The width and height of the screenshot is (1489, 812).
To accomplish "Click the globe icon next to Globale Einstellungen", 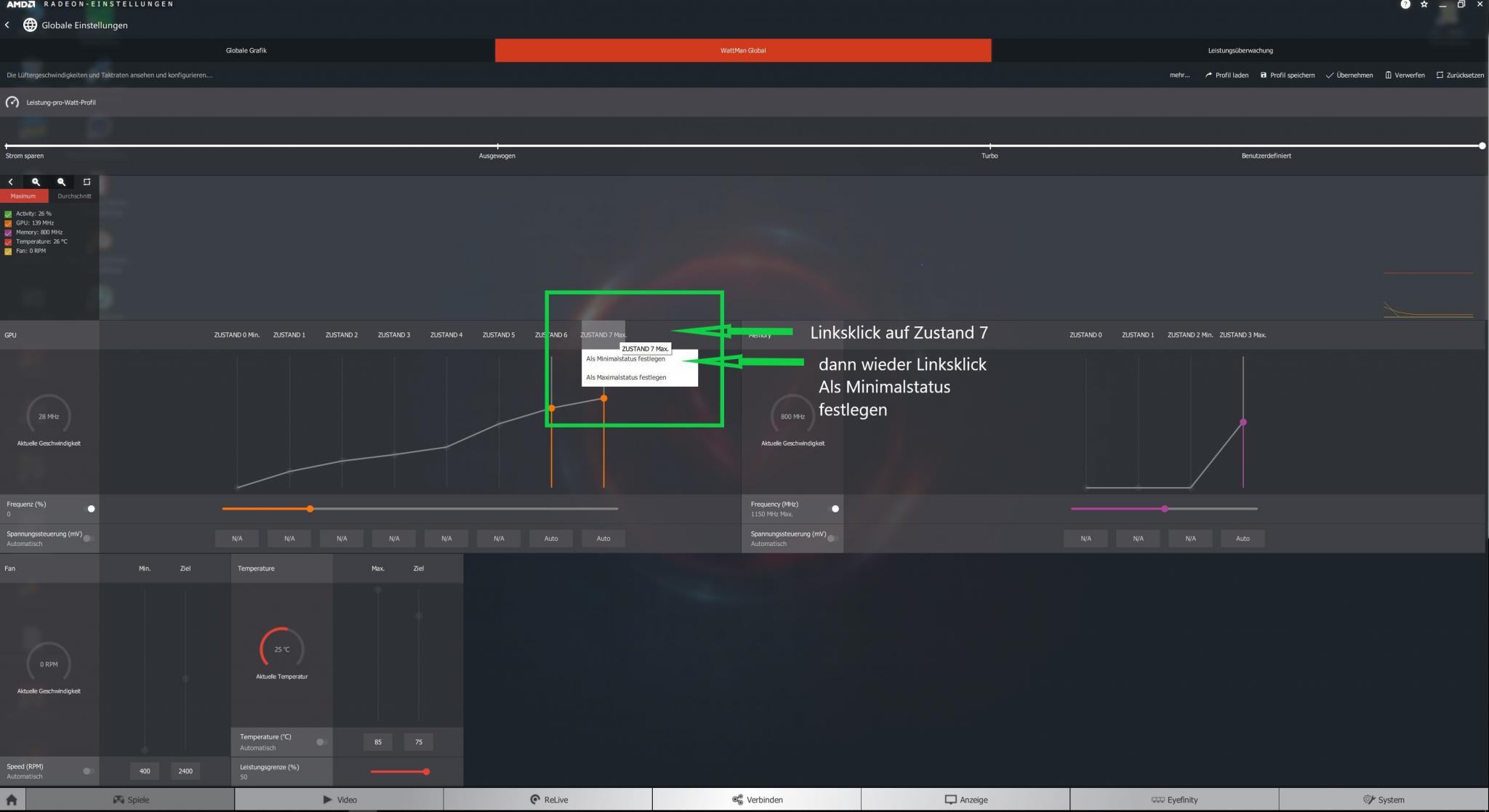I will coord(30,25).
